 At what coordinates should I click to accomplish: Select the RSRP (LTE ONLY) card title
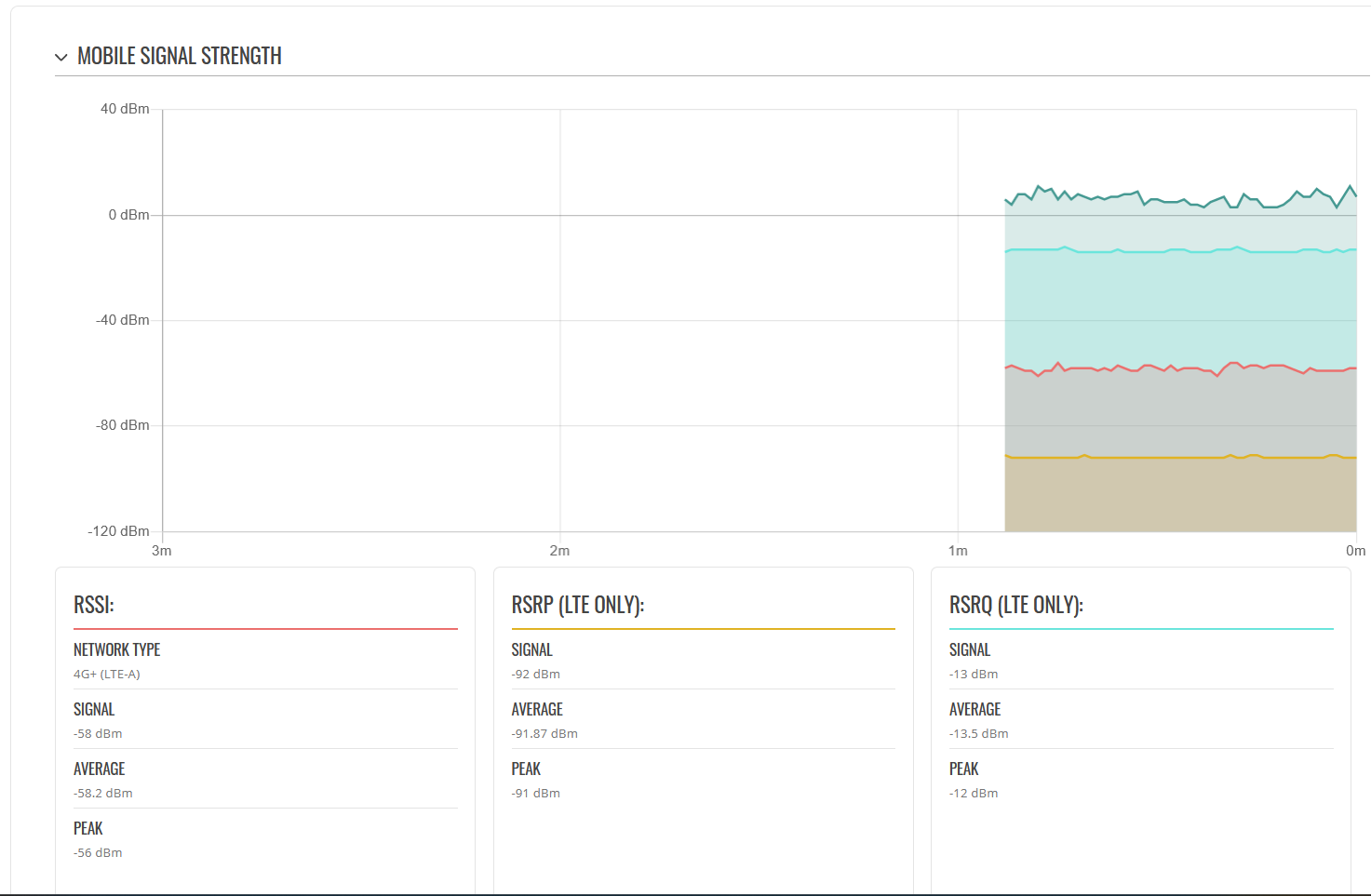tap(578, 605)
